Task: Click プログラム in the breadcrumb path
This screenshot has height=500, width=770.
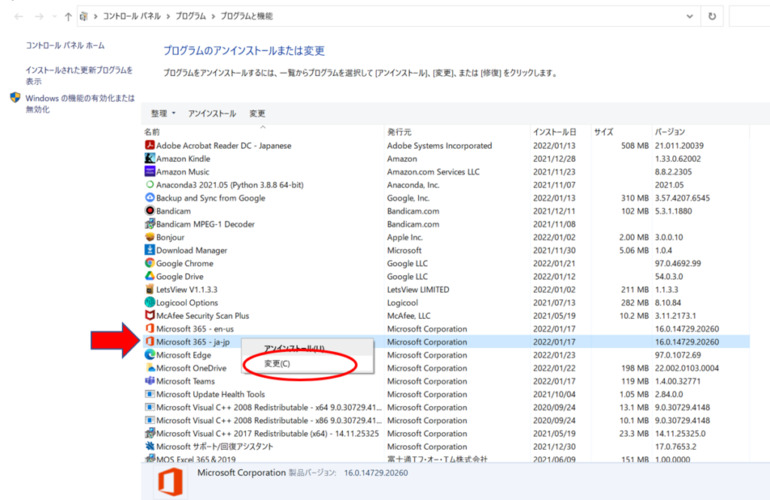Action: 191,16
